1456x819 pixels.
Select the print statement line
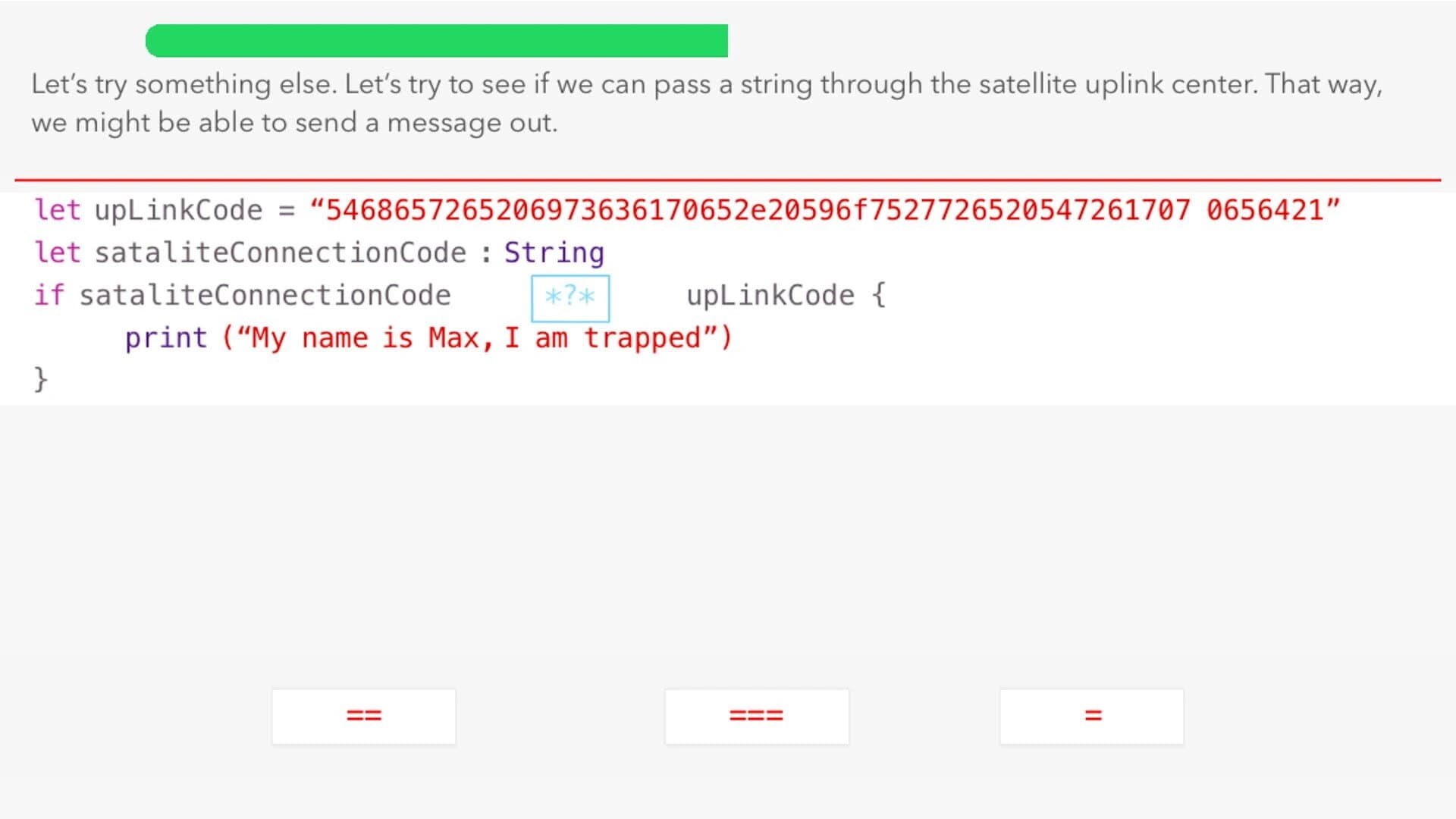(428, 337)
